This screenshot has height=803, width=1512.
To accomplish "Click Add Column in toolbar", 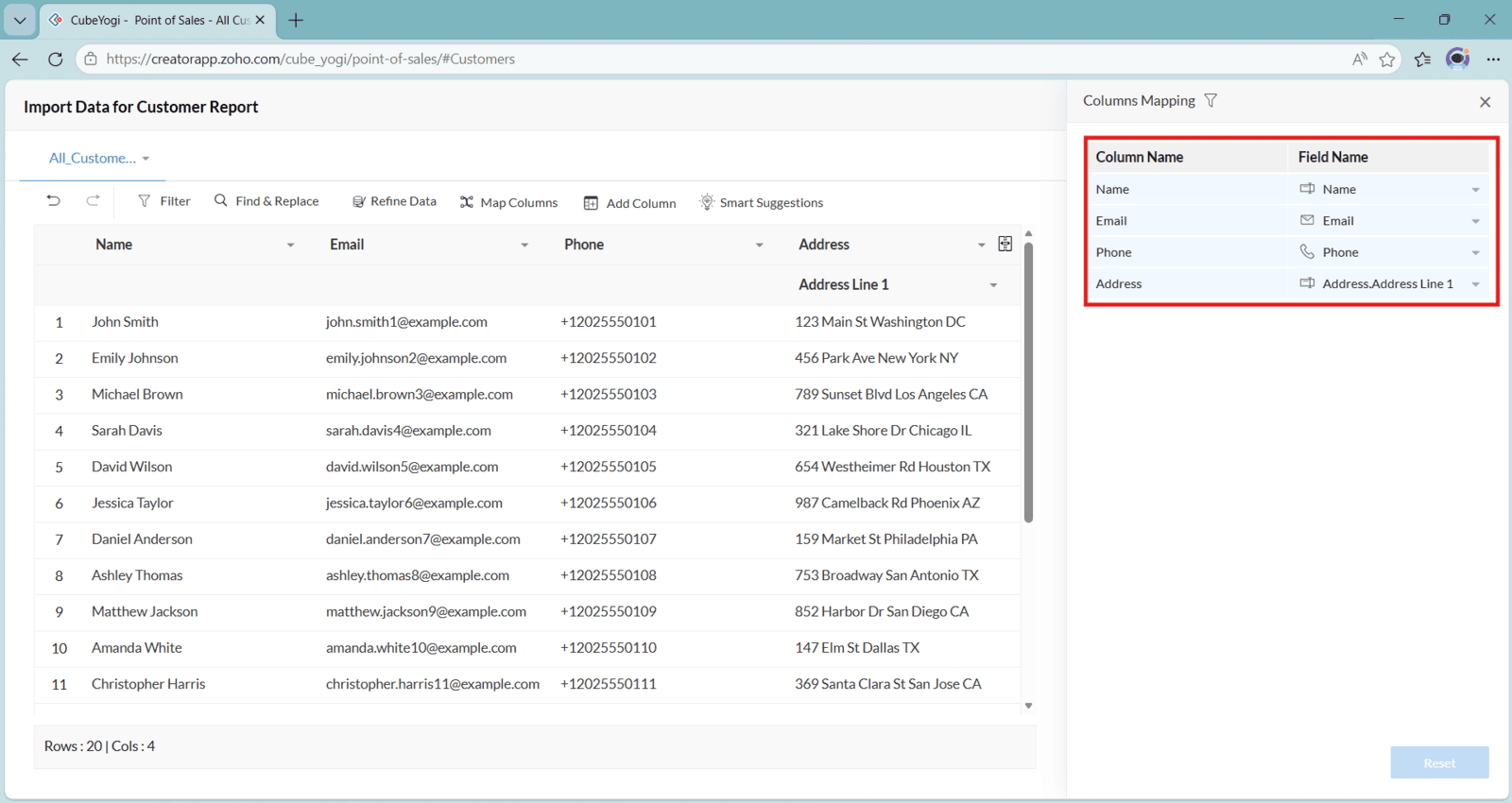I will click(629, 203).
